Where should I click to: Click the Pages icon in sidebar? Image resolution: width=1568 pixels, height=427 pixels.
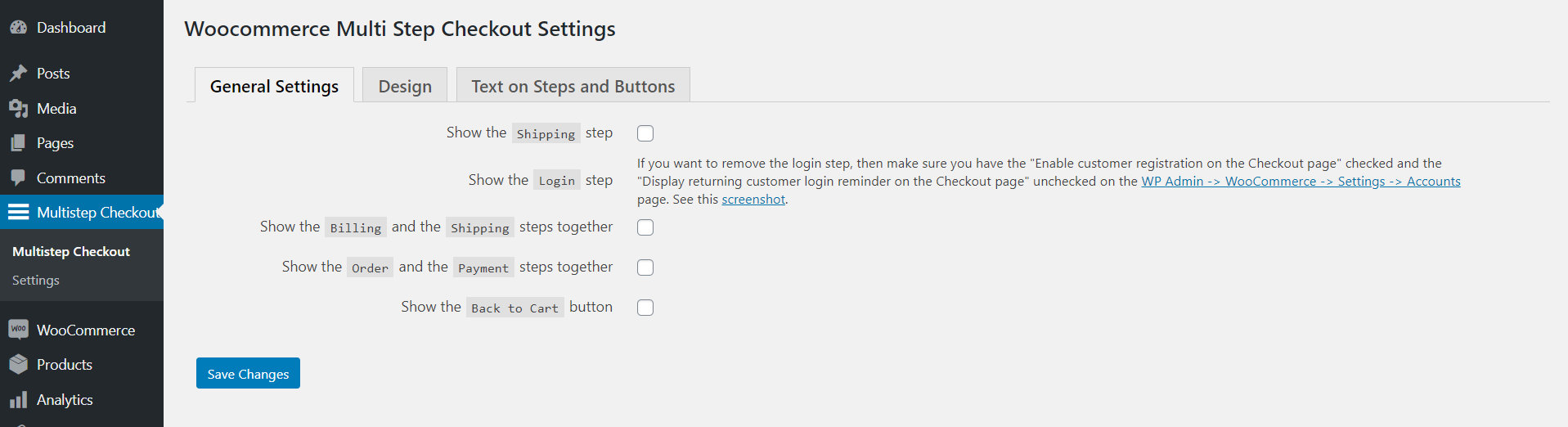pos(18,143)
